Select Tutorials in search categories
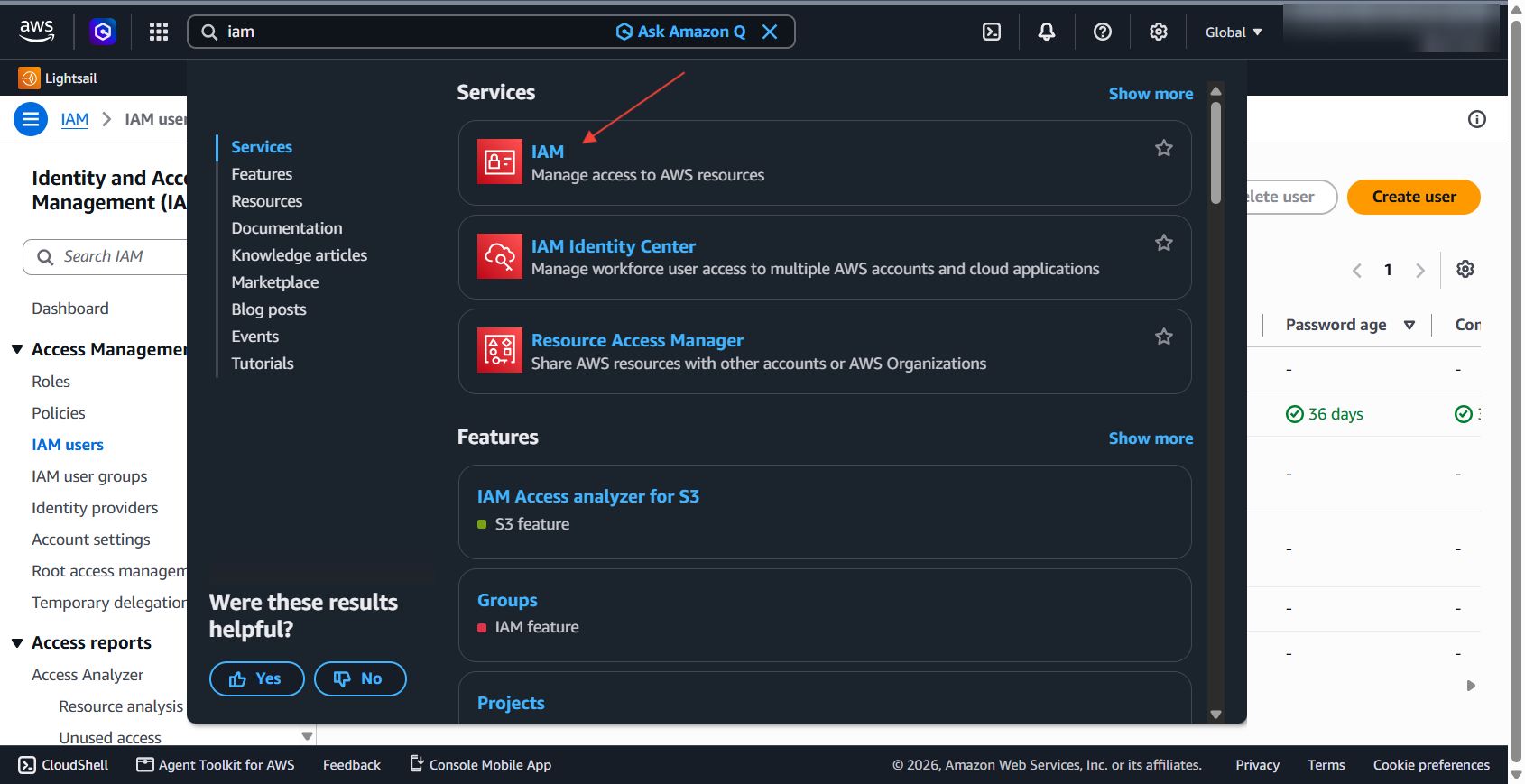Image resolution: width=1525 pixels, height=784 pixels. pos(263,364)
